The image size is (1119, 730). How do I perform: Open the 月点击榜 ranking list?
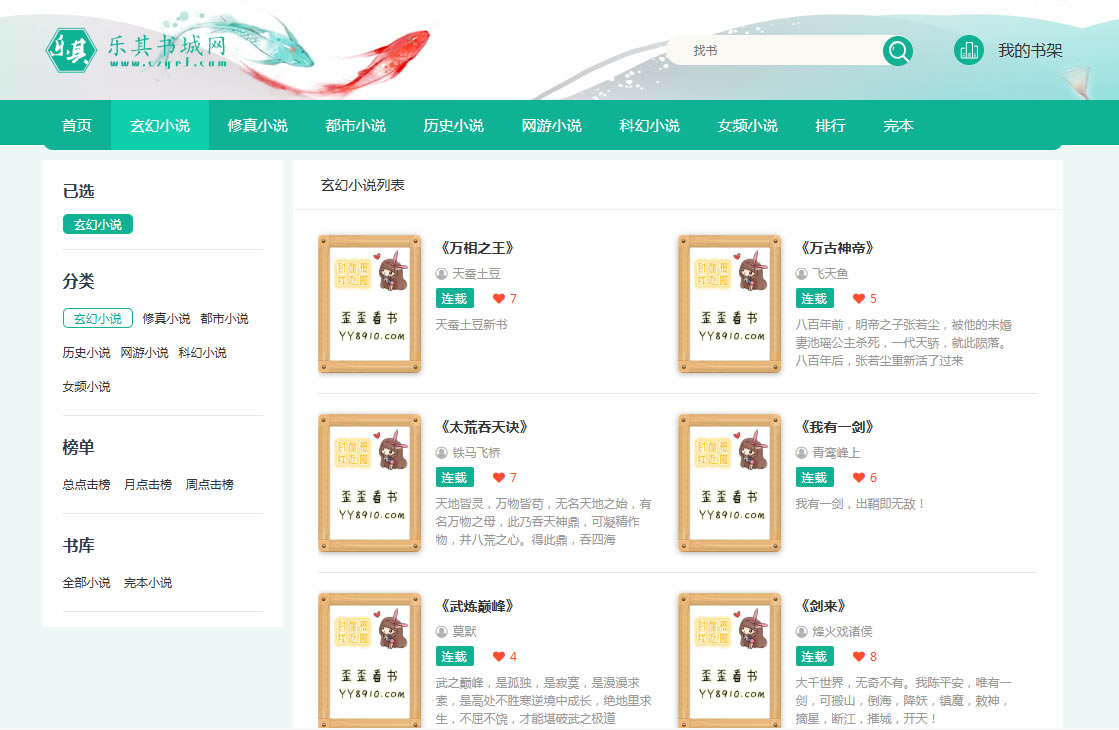point(147,485)
